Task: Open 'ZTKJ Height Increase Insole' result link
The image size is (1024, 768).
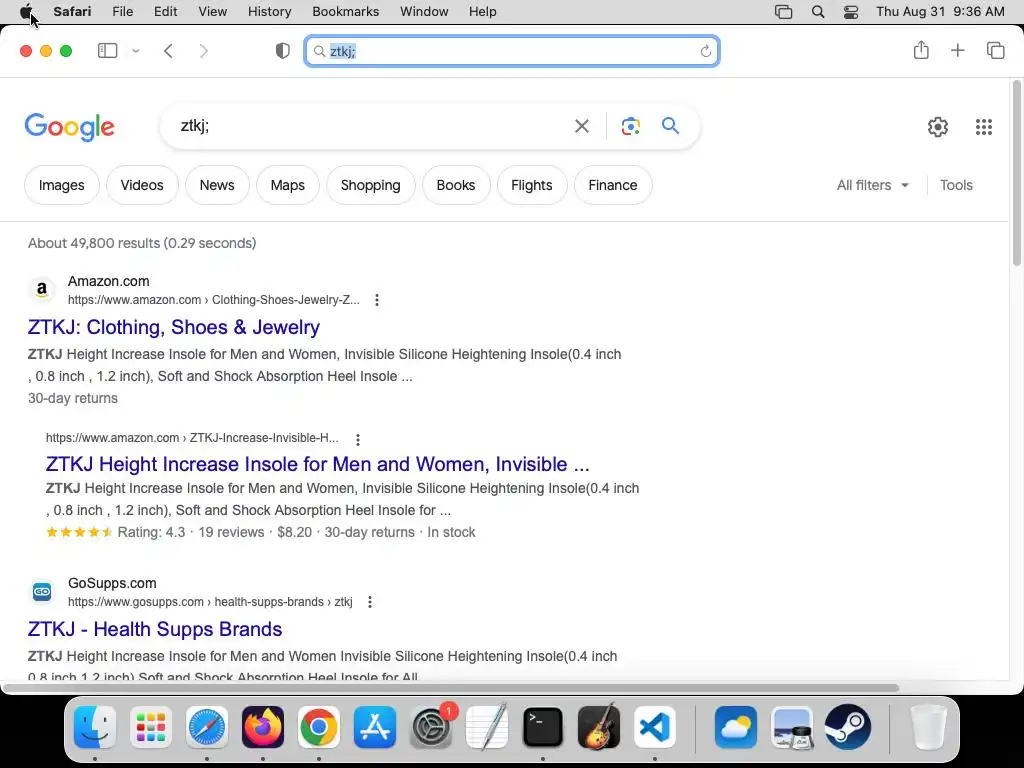Action: click(317, 464)
